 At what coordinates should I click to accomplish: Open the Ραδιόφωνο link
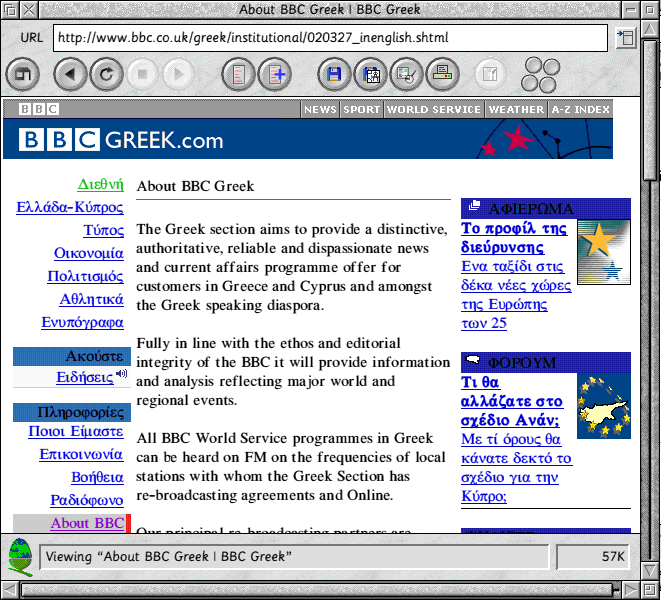coord(87,500)
